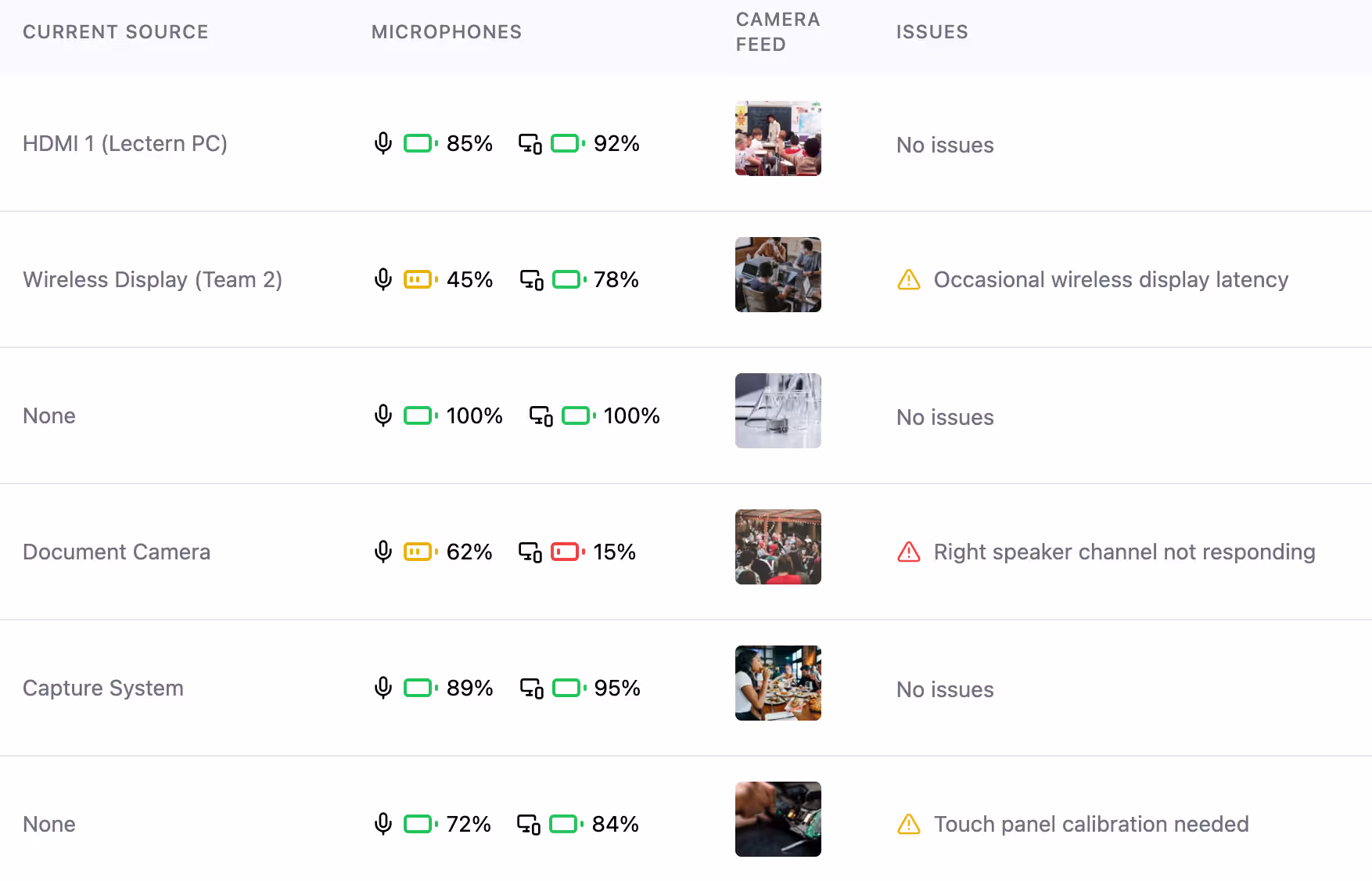
Task: Open the laboratory glassware camera feed thumbnail
Action: tap(778, 411)
